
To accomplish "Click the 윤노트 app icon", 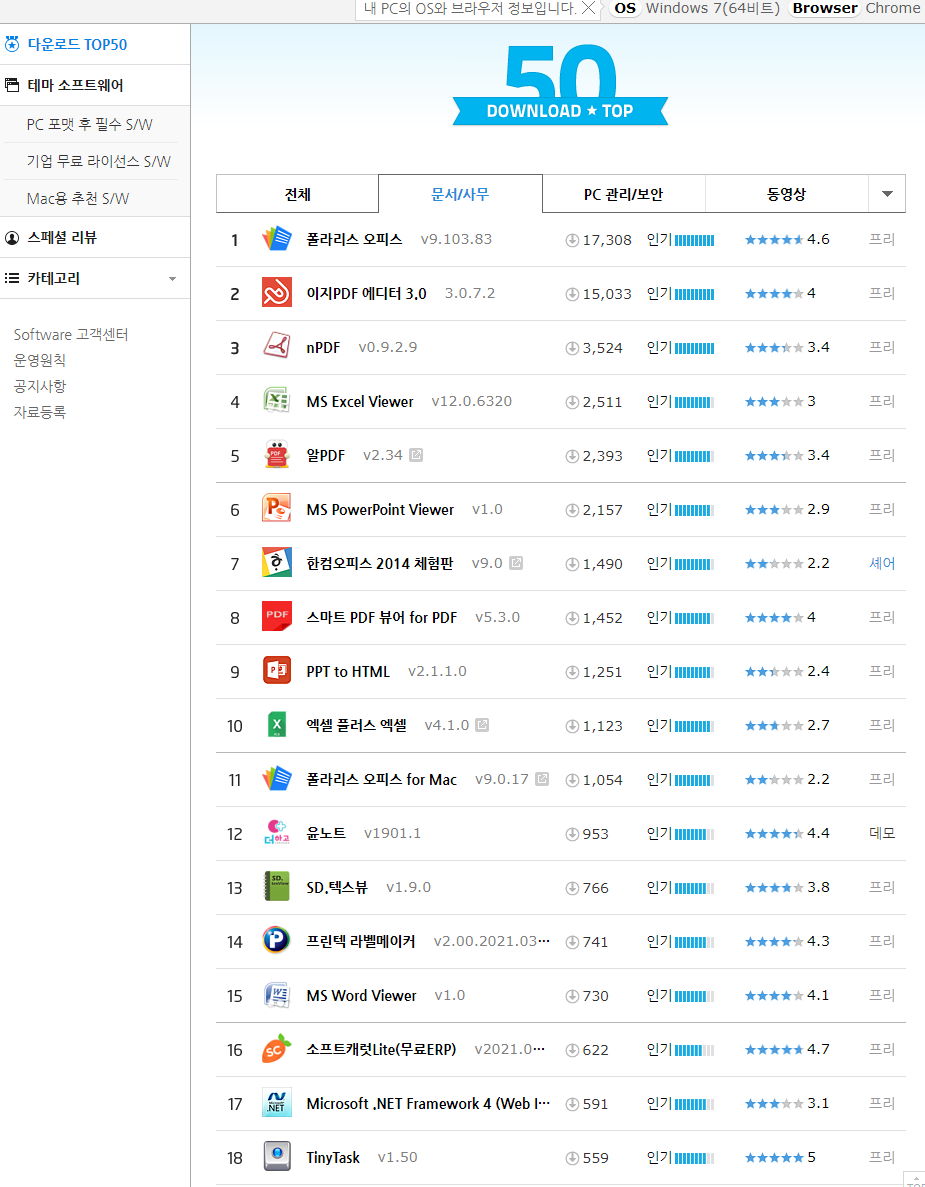I will pyautogui.click(x=276, y=833).
